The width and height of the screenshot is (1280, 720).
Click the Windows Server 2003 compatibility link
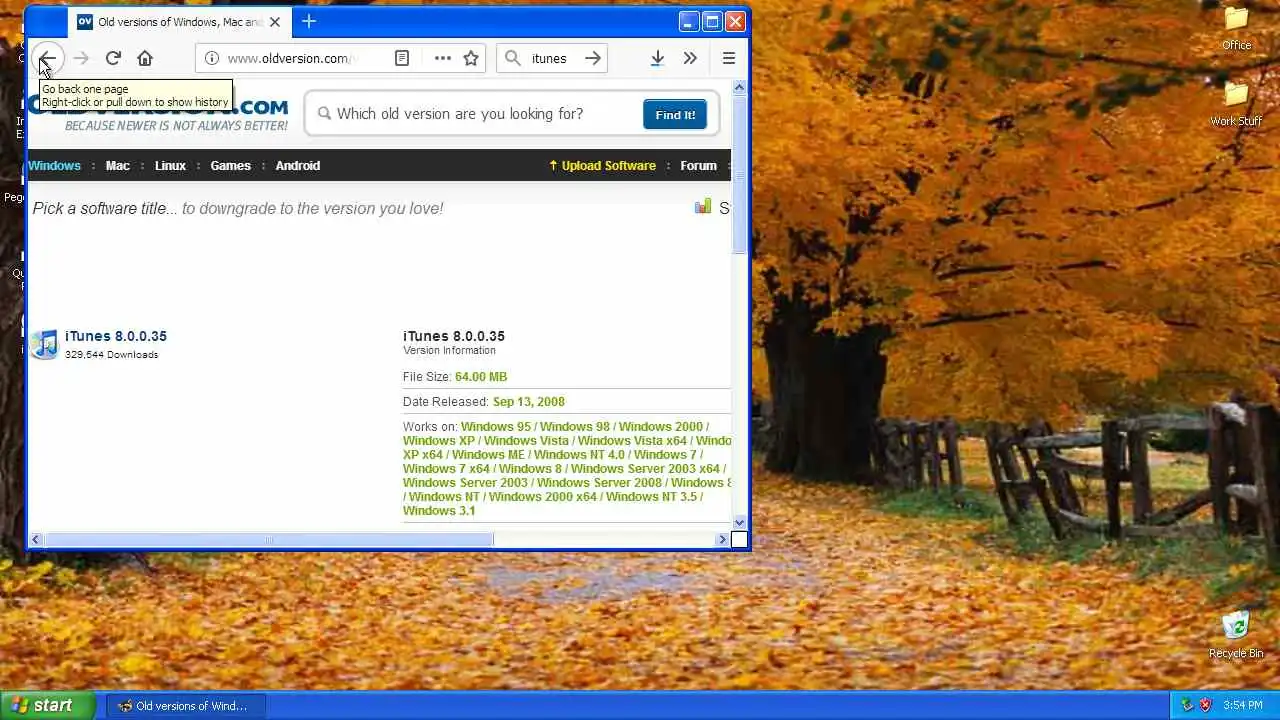click(465, 483)
